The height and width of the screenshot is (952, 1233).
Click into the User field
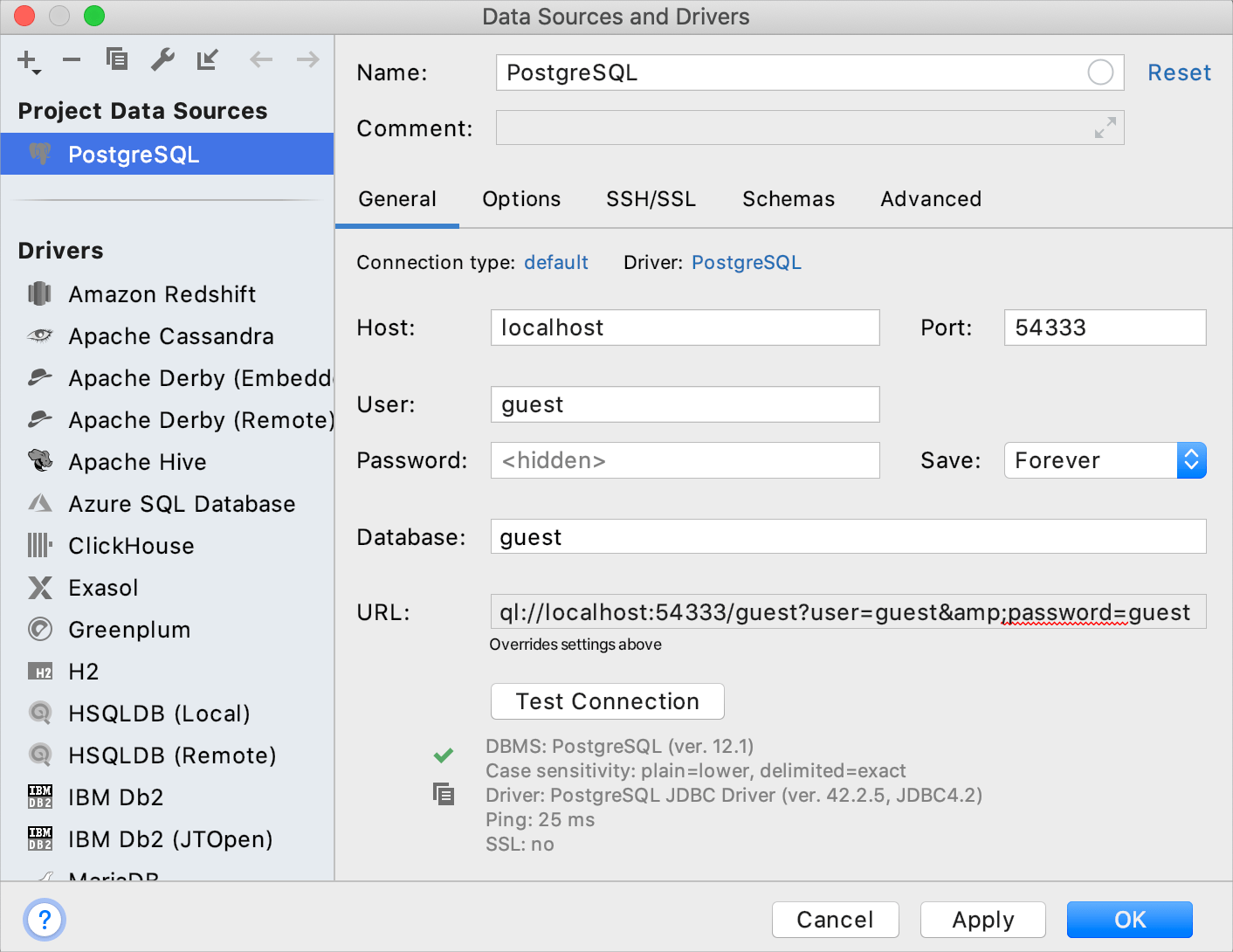click(x=685, y=404)
